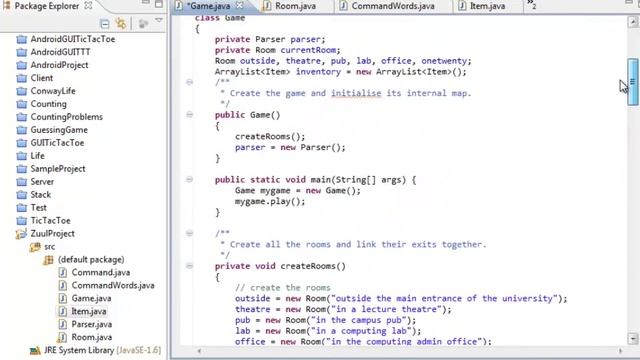
Task: Select the Counting project
Action: tap(49, 104)
